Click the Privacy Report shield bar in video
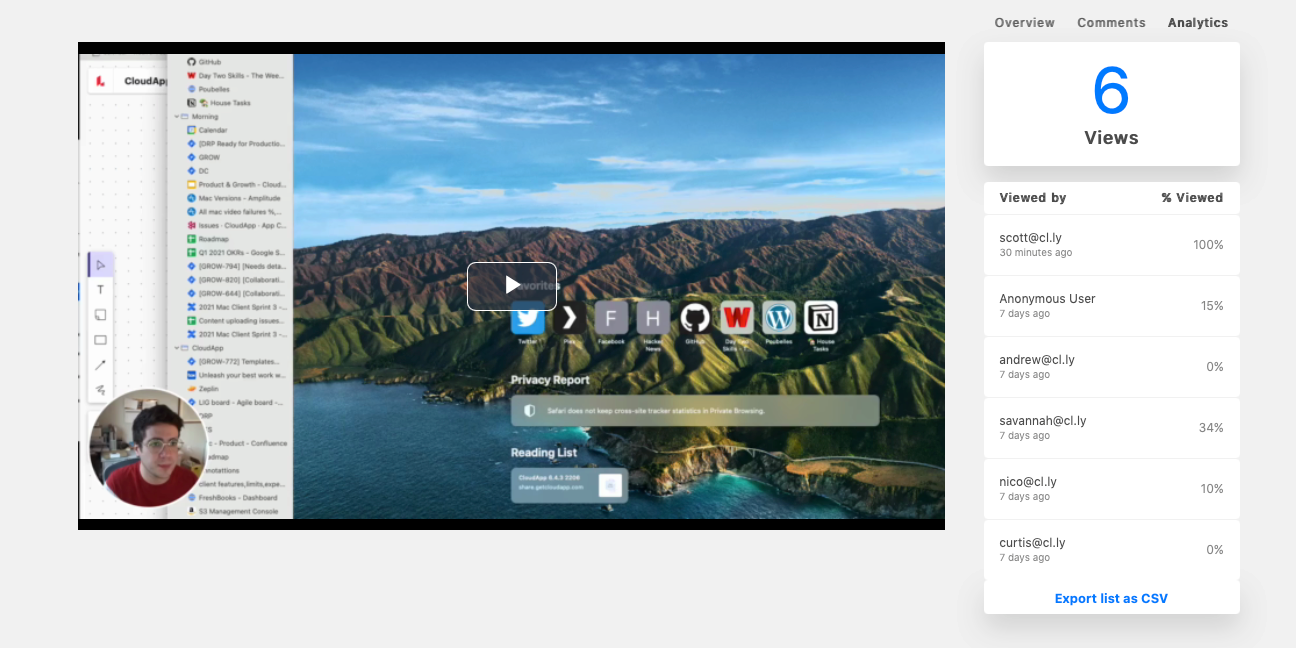The image size is (1296, 648). pyautogui.click(x=695, y=410)
